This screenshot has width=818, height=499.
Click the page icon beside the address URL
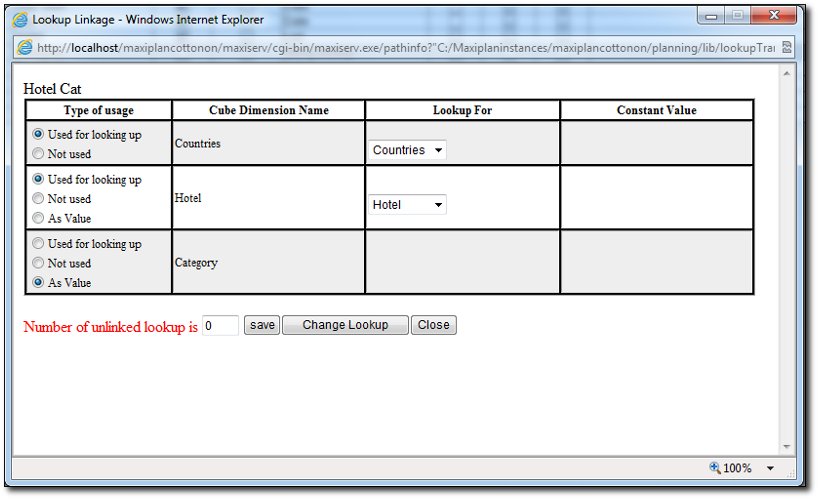[x=23, y=47]
